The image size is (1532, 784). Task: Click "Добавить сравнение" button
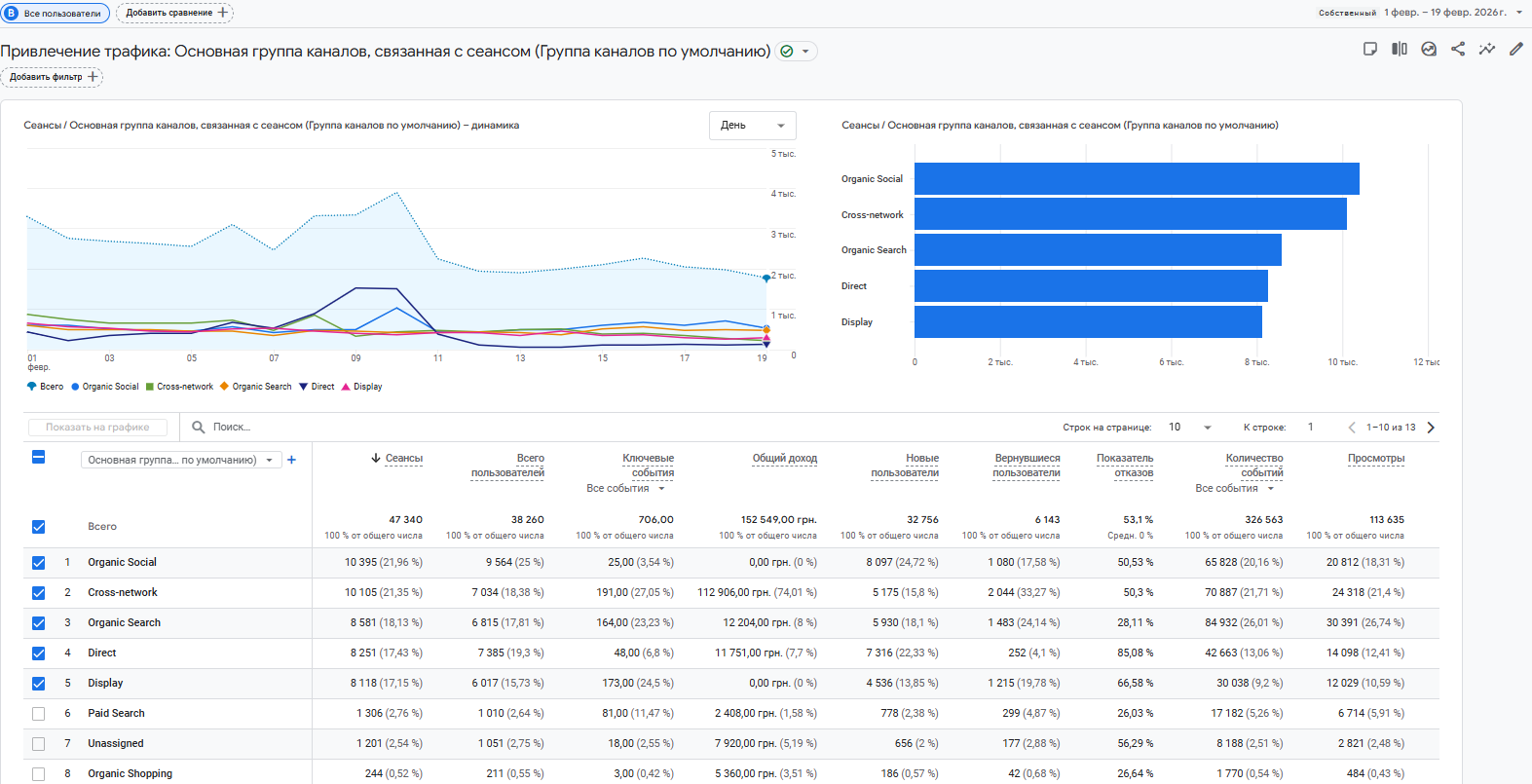[x=175, y=13]
